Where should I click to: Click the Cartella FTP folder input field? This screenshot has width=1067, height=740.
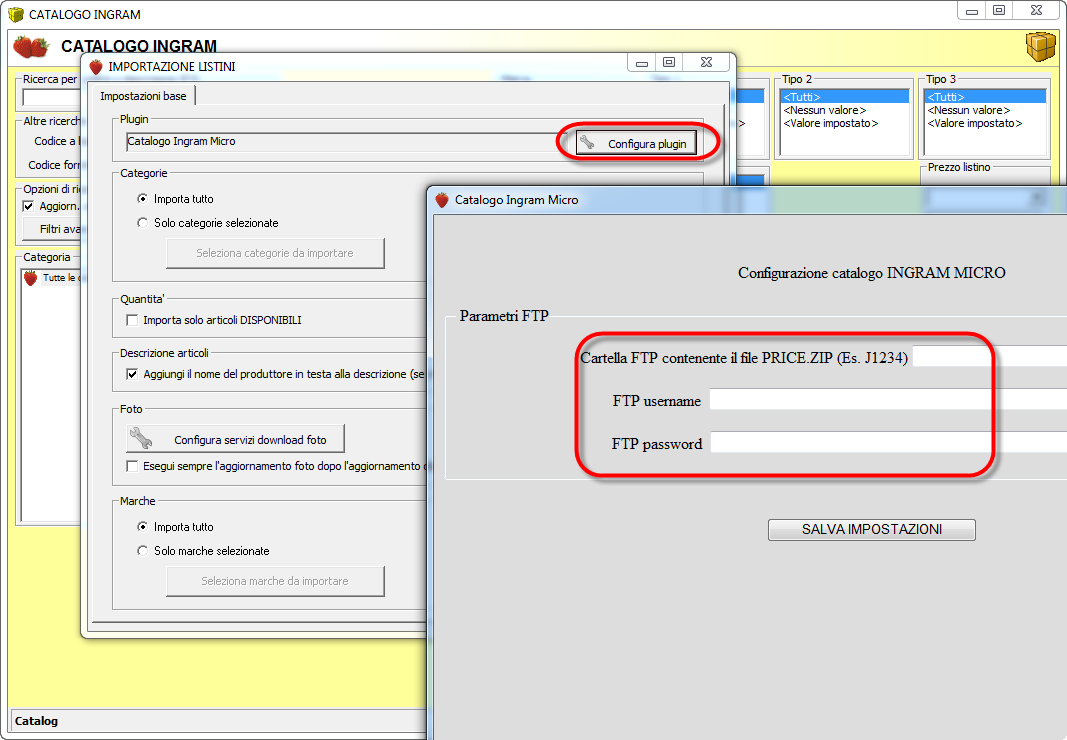point(989,356)
